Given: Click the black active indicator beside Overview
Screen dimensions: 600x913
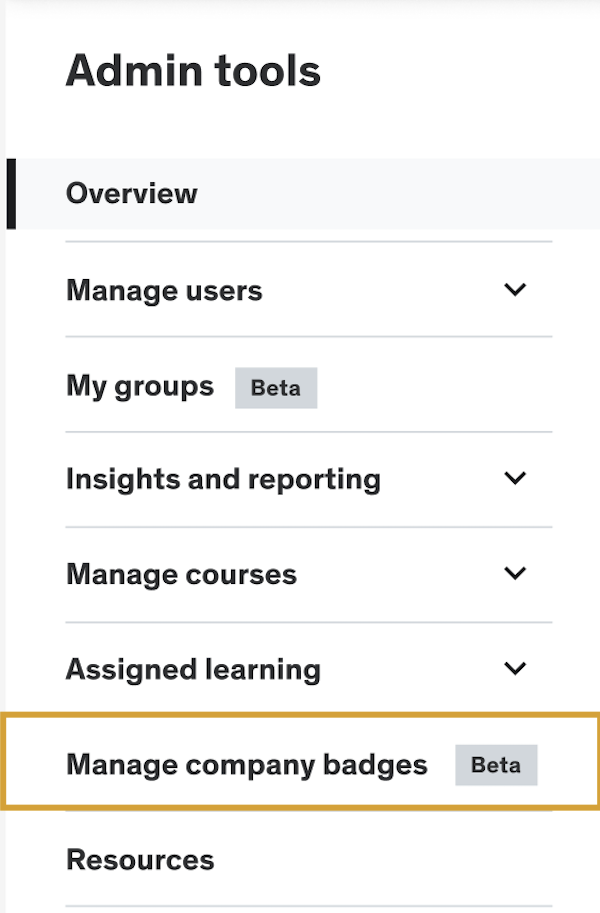Looking at the screenshot, I should coord(11,193).
